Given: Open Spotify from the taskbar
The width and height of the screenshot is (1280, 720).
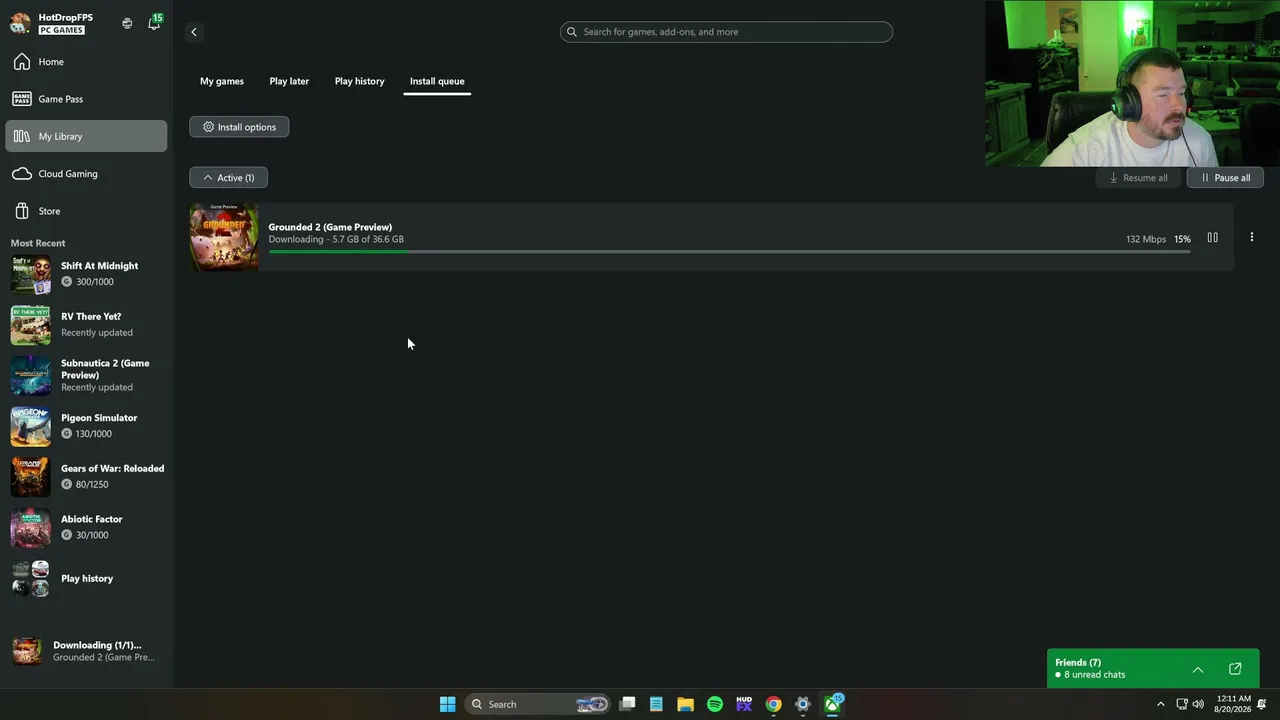Looking at the screenshot, I should coord(715,704).
